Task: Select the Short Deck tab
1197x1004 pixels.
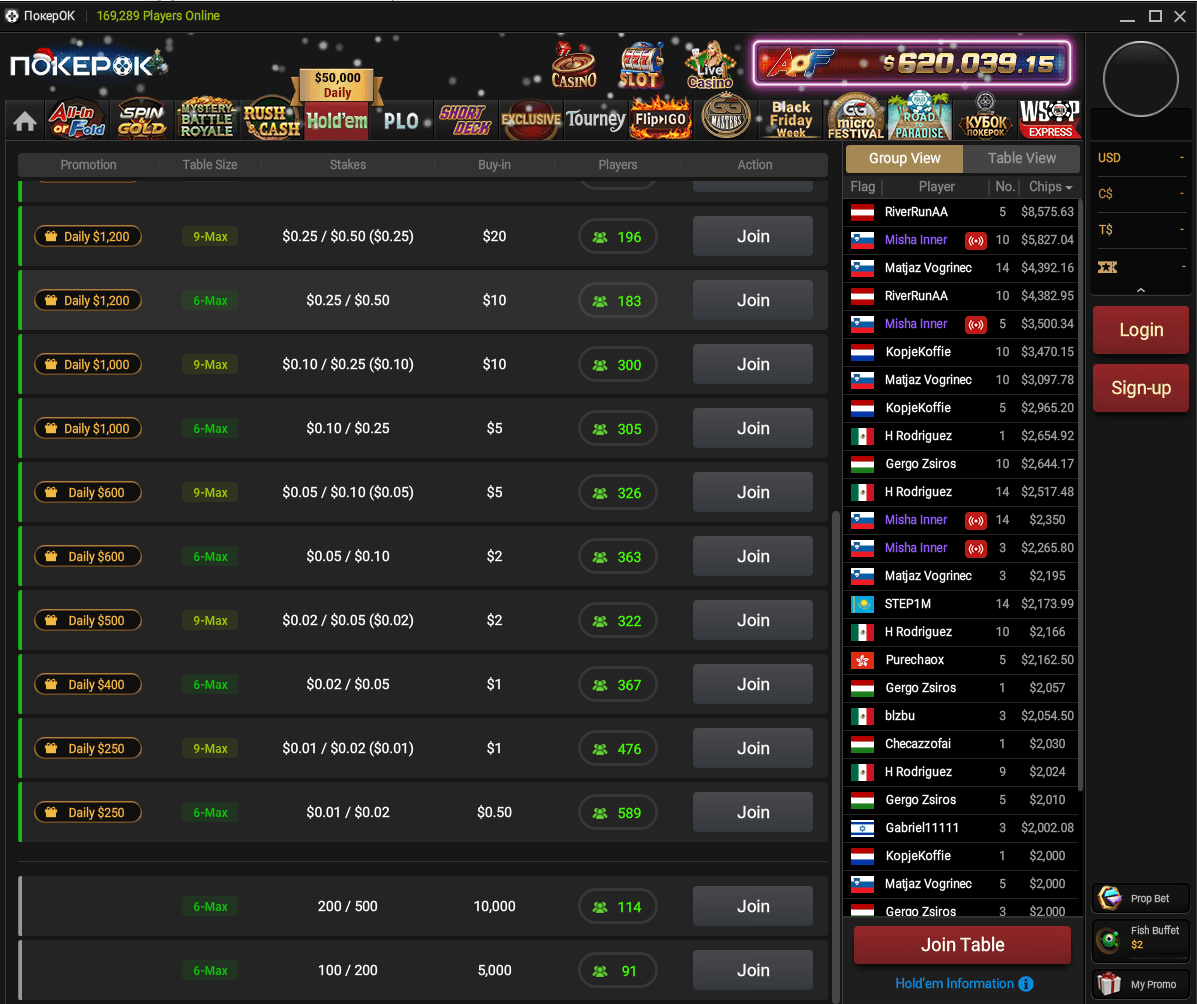Action: click(x=465, y=120)
